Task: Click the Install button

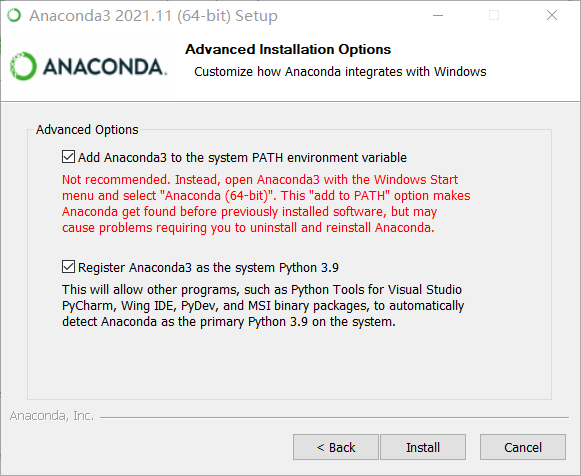Action: point(423,447)
